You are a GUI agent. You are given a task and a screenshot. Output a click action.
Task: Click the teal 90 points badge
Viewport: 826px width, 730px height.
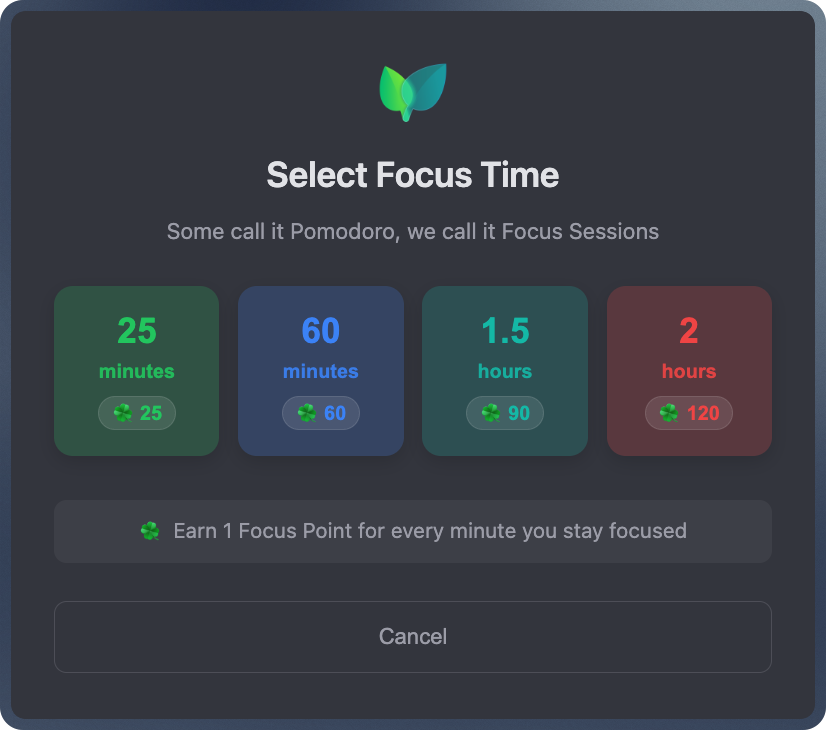(x=505, y=413)
